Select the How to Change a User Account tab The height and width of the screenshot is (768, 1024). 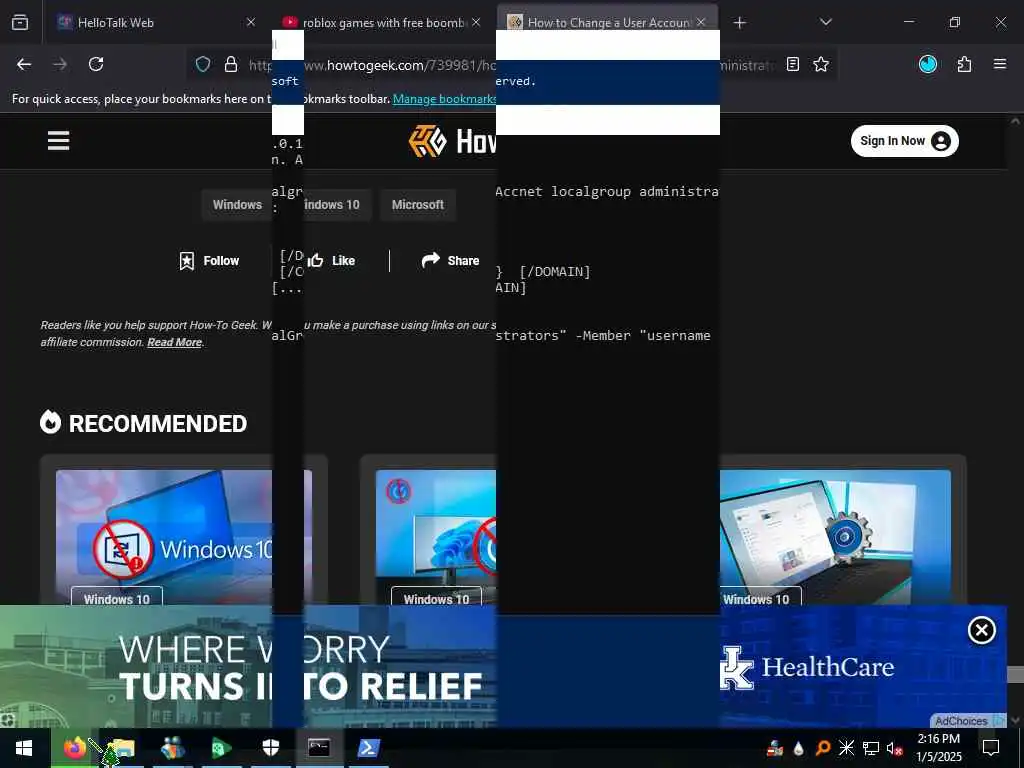607,23
